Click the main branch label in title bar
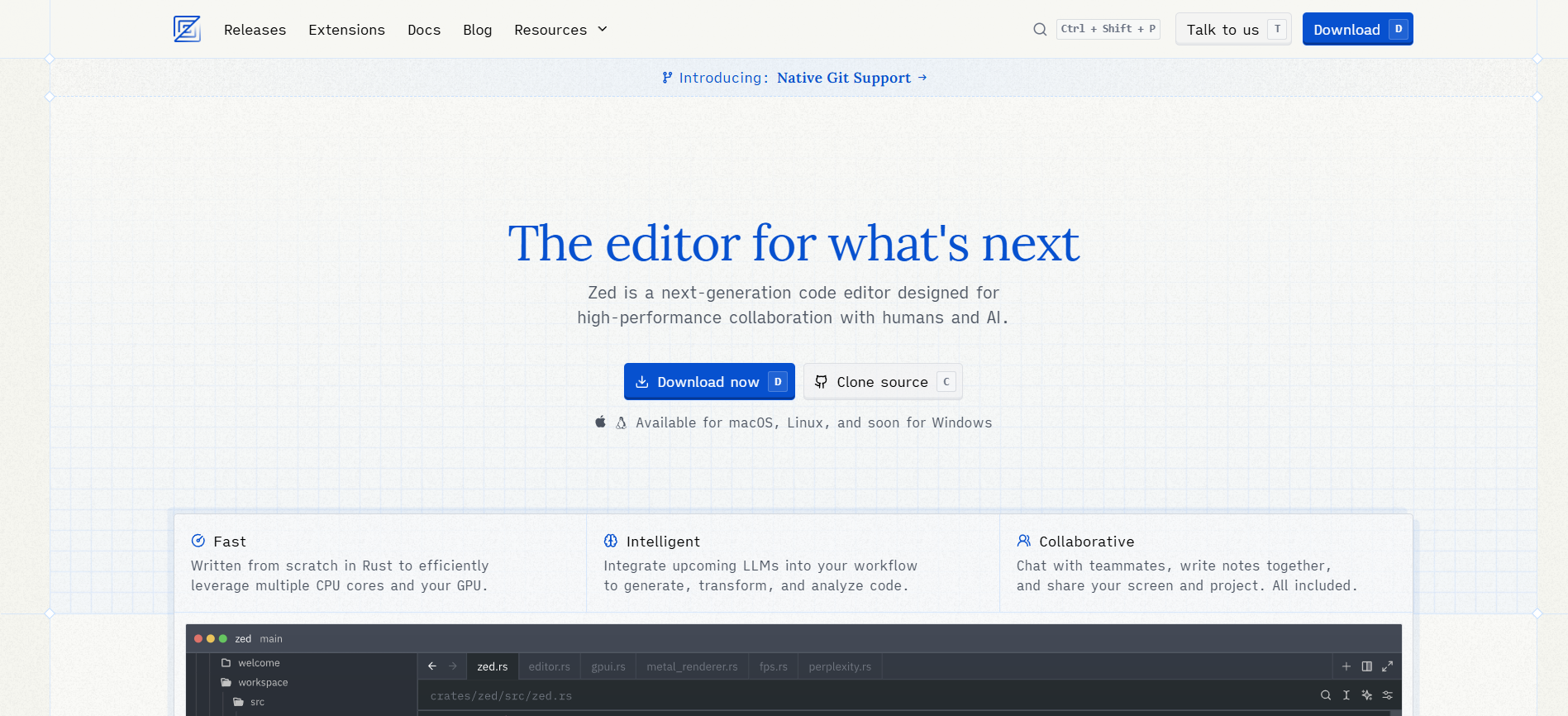Viewport: 1568px width, 716px height. point(271,639)
